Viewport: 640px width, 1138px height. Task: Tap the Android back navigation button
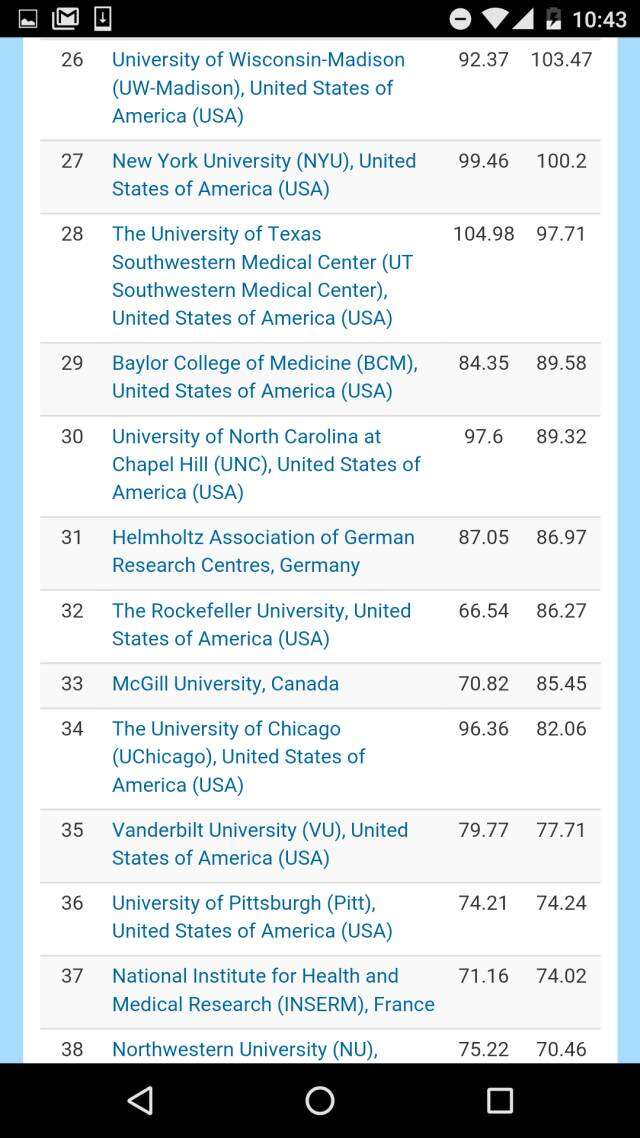coord(140,1101)
